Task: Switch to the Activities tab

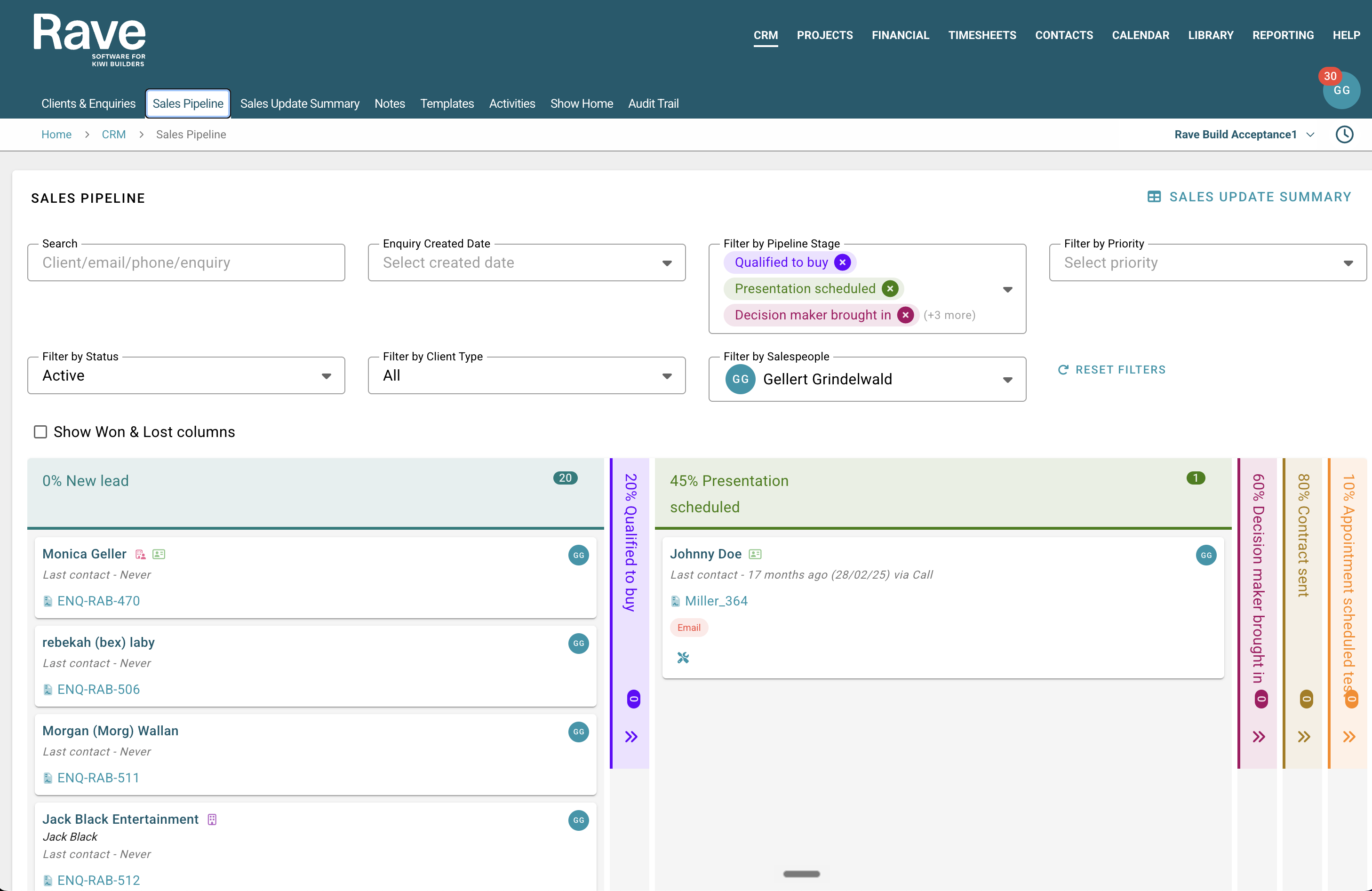Action: (512, 104)
